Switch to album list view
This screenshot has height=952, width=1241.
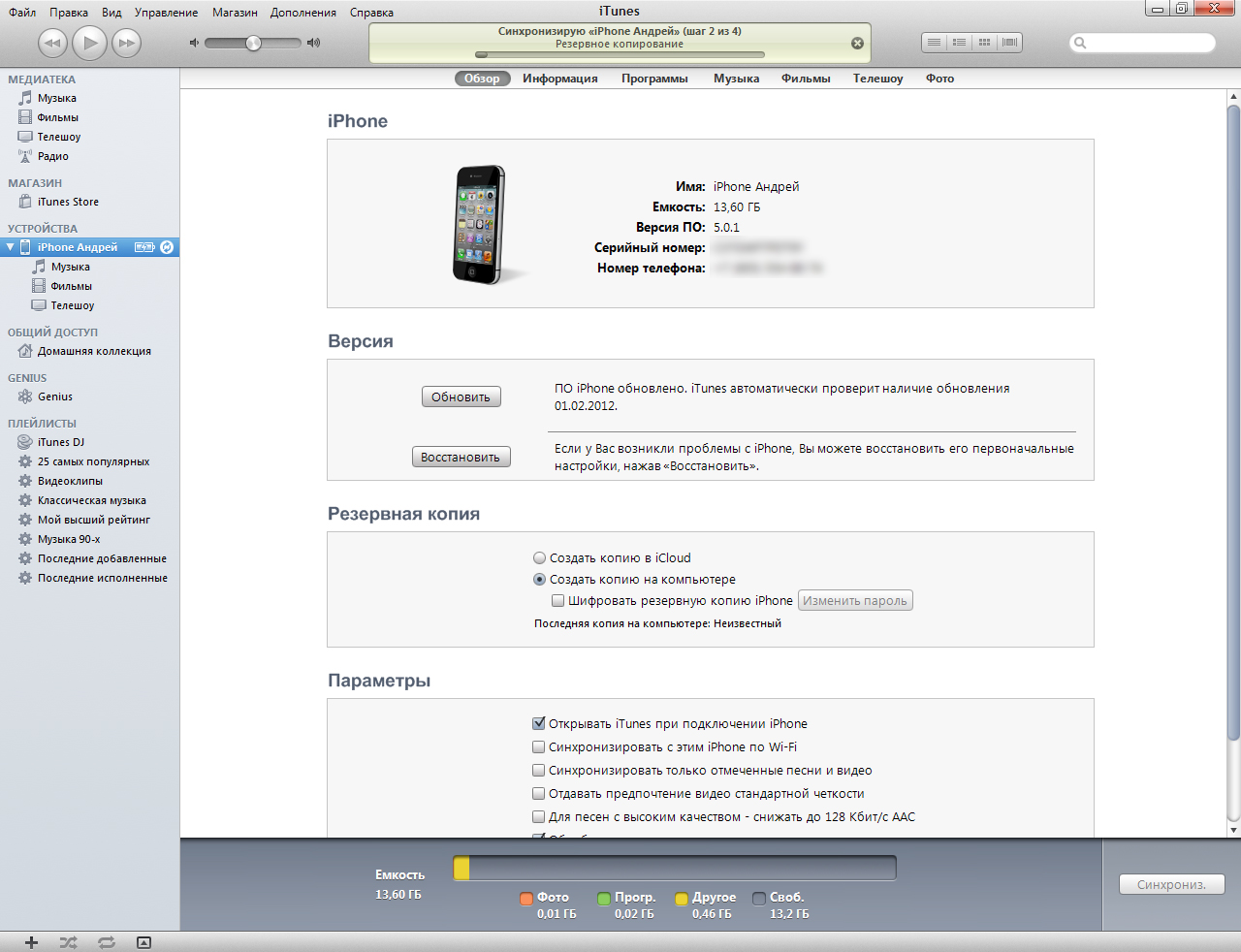[959, 43]
